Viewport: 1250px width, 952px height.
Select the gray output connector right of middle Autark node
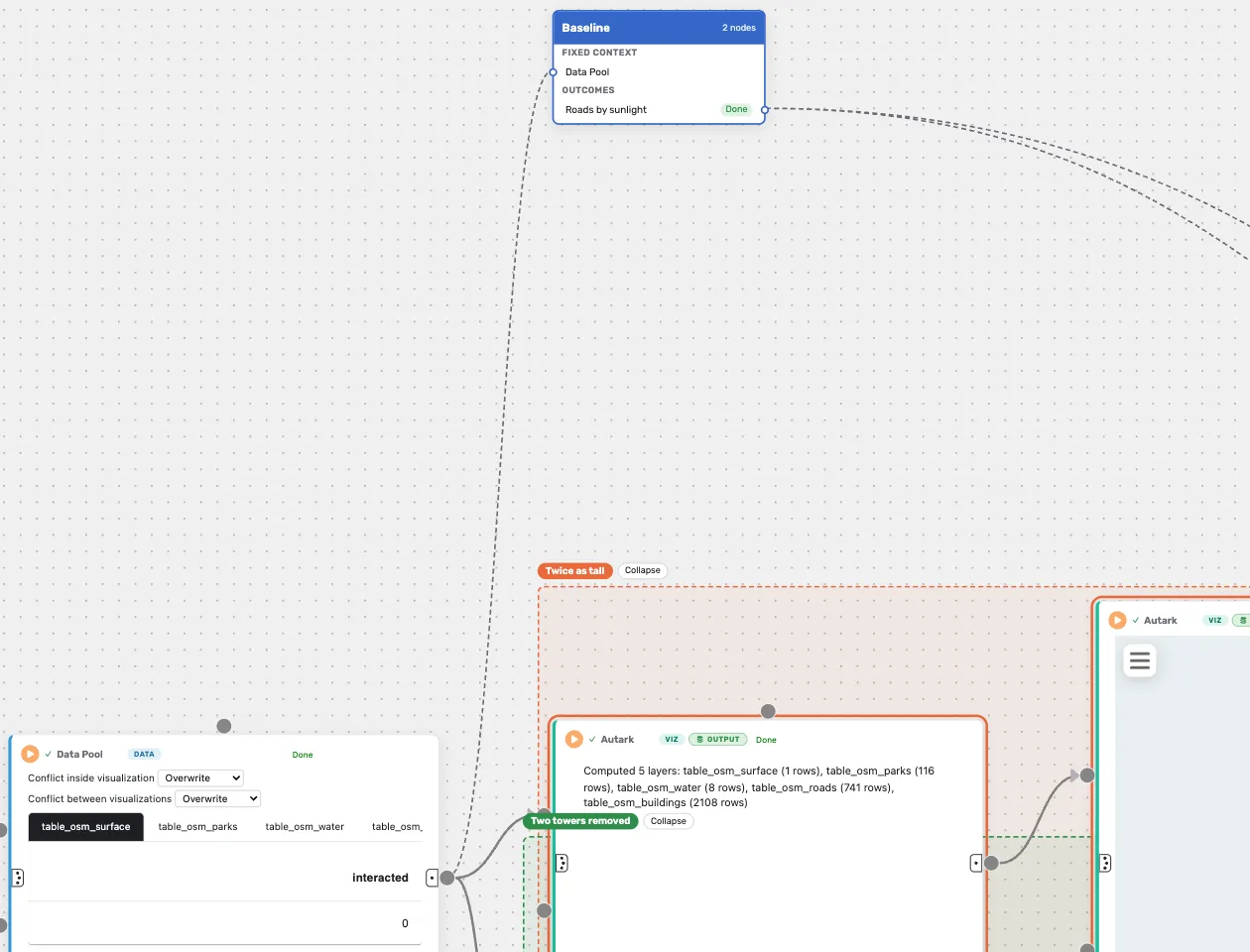point(991,863)
